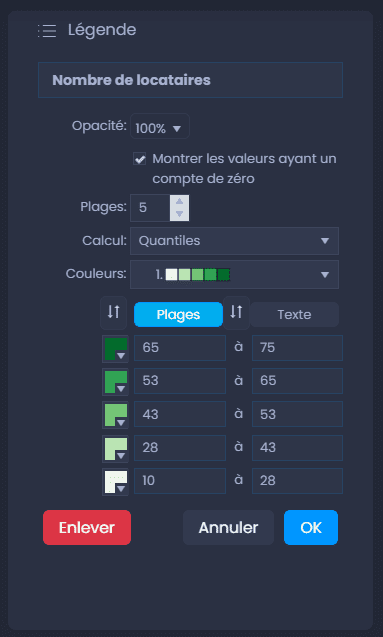Click the lower bound field showing 10
The width and height of the screenshot is (383, 637).
tap(180, 481)
